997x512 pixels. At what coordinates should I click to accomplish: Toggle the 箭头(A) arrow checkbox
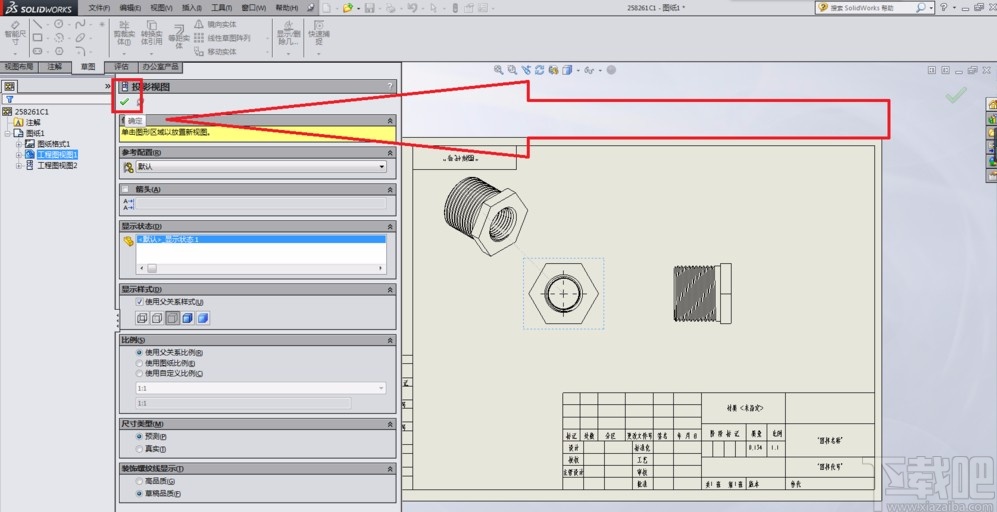click(125, 189)
